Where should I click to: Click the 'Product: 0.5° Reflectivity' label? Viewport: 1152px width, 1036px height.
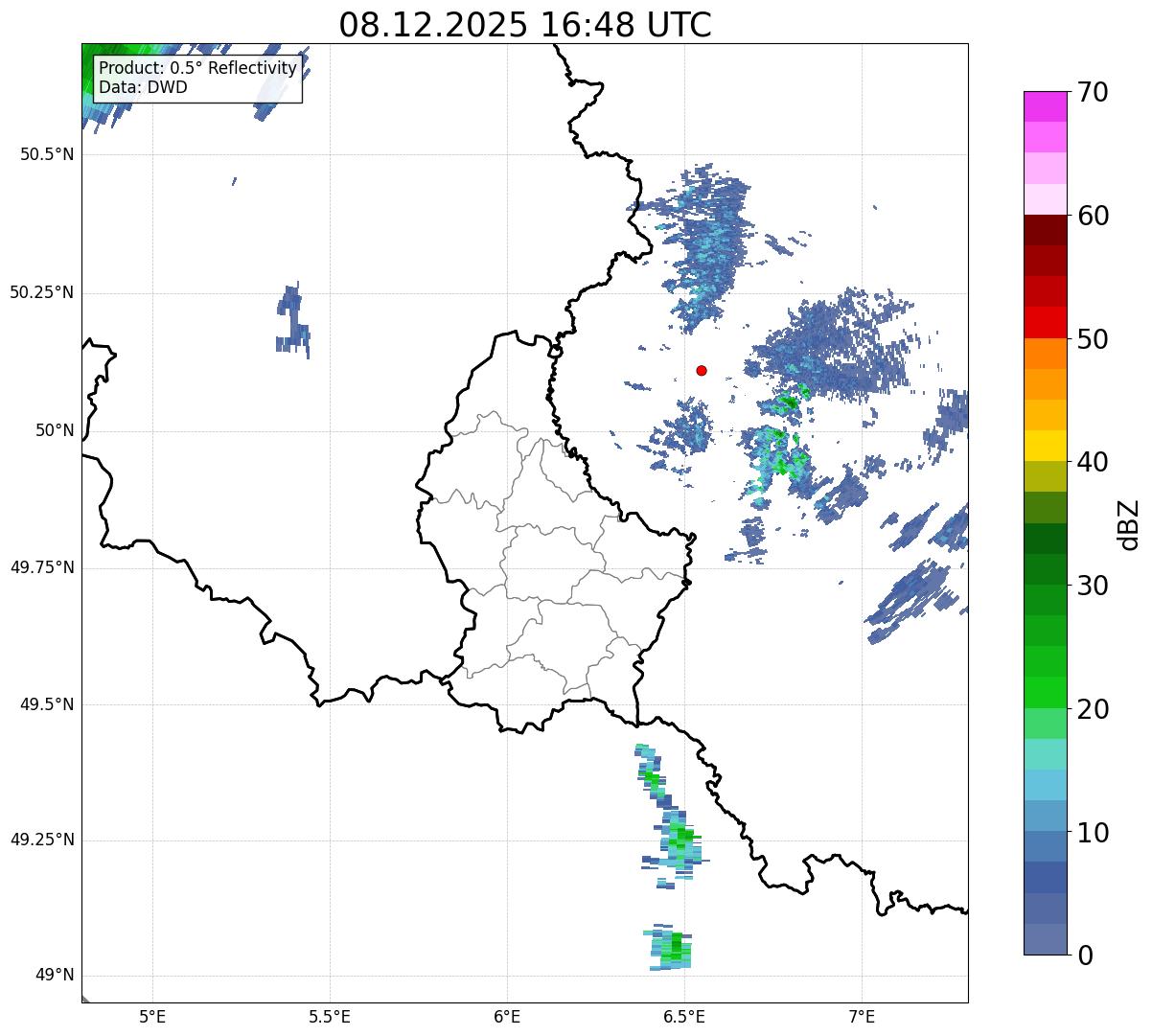[198, 69]
